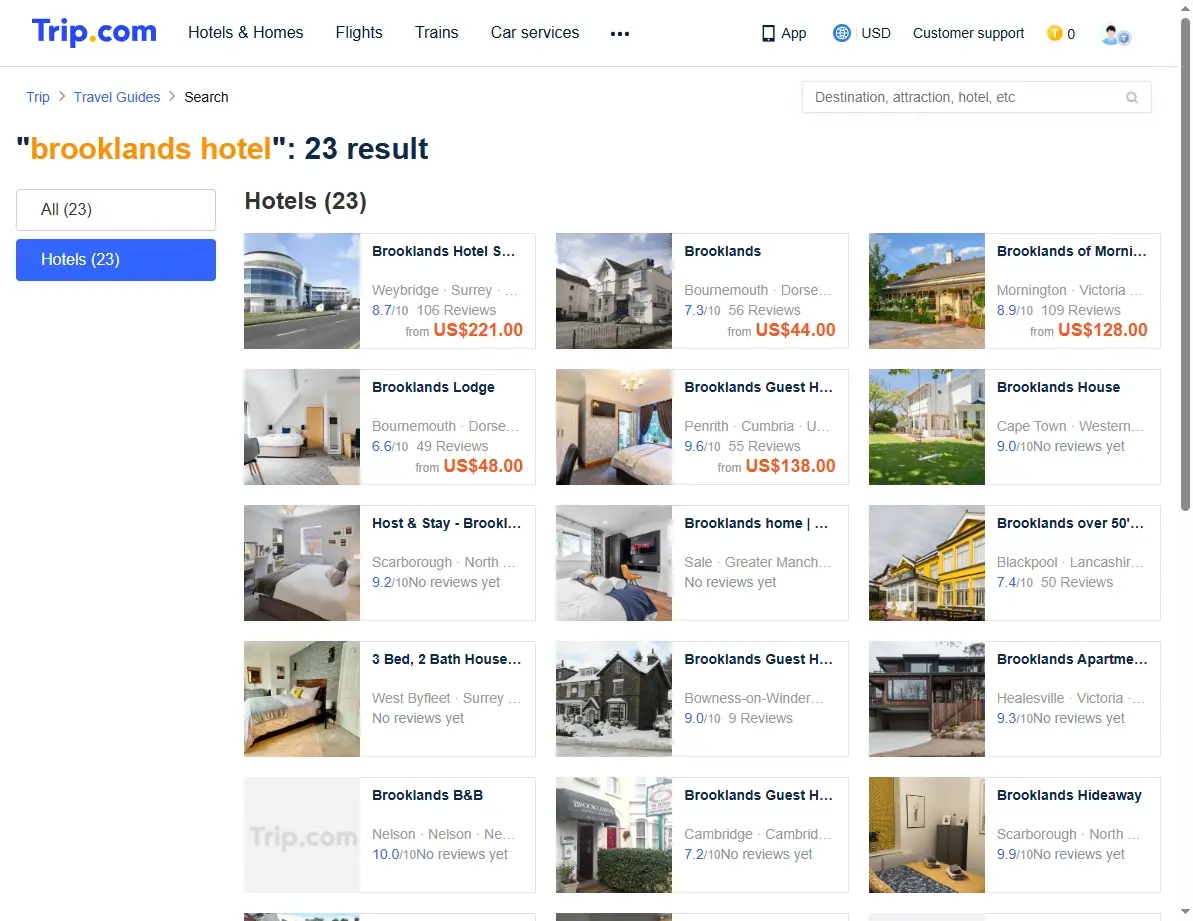
Task: Select the Hotels (23) filter tab
Action: 116,260
